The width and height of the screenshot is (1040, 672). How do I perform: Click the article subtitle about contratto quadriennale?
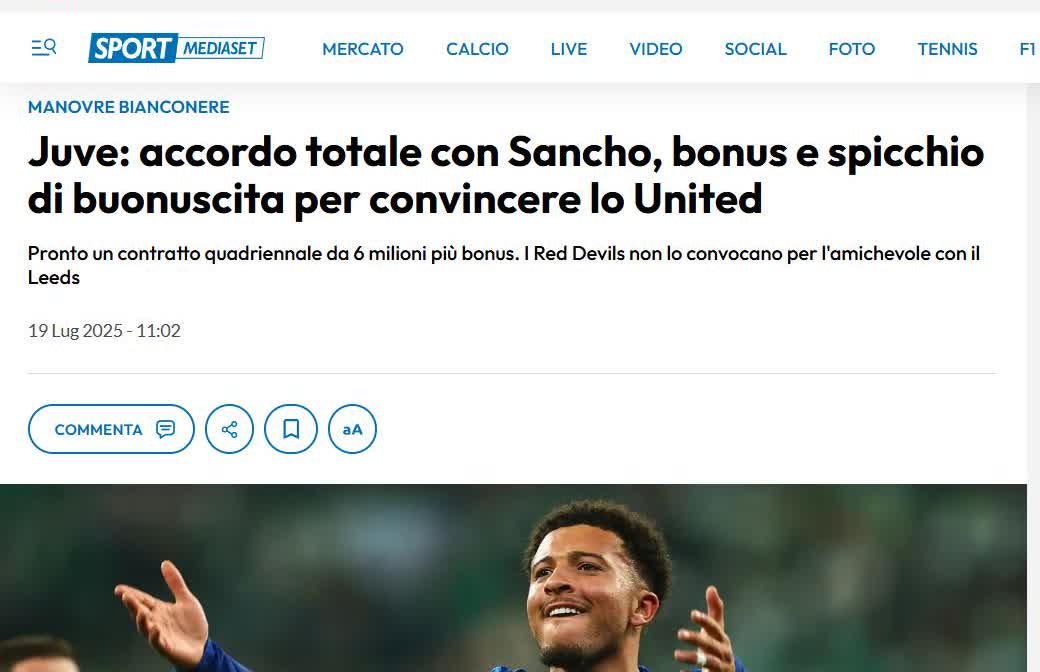point(504,265)
